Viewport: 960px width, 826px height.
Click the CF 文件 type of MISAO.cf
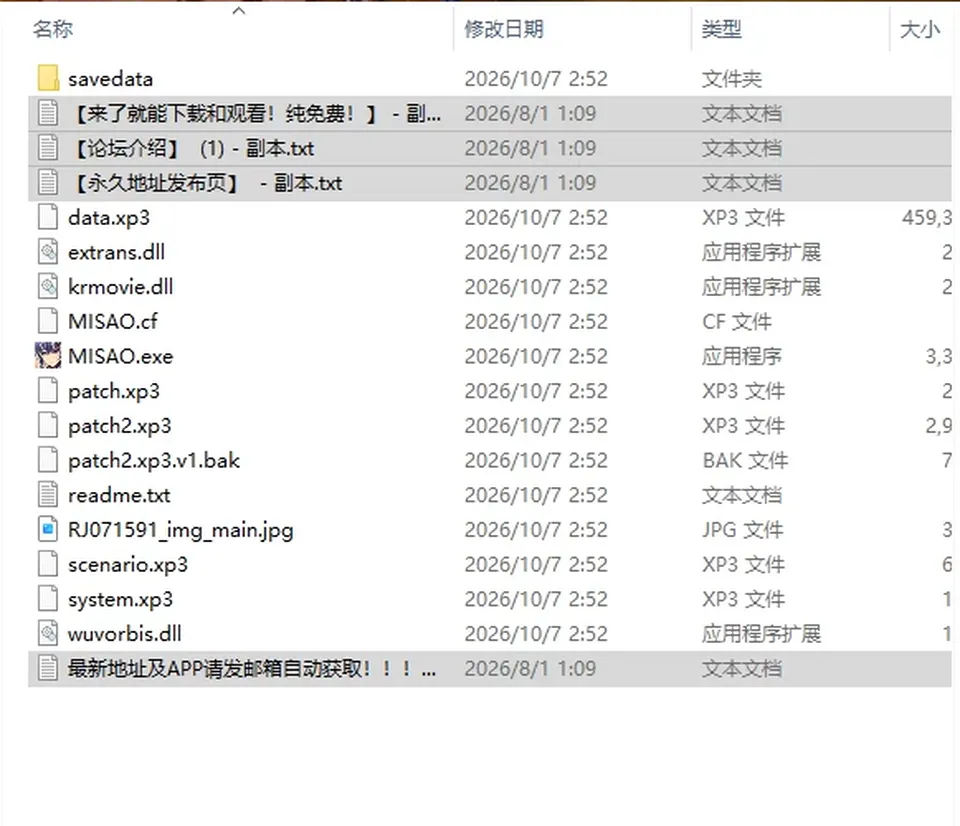[x=737, y=321]
